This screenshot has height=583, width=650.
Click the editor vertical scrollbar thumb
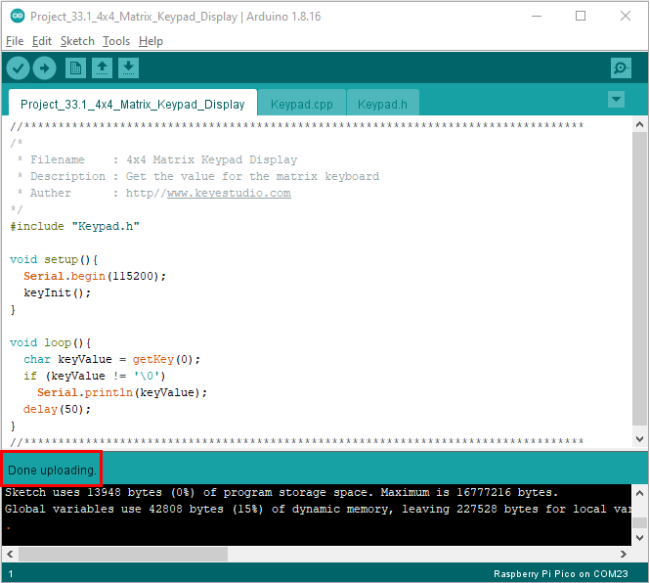(x=639, y=279)
